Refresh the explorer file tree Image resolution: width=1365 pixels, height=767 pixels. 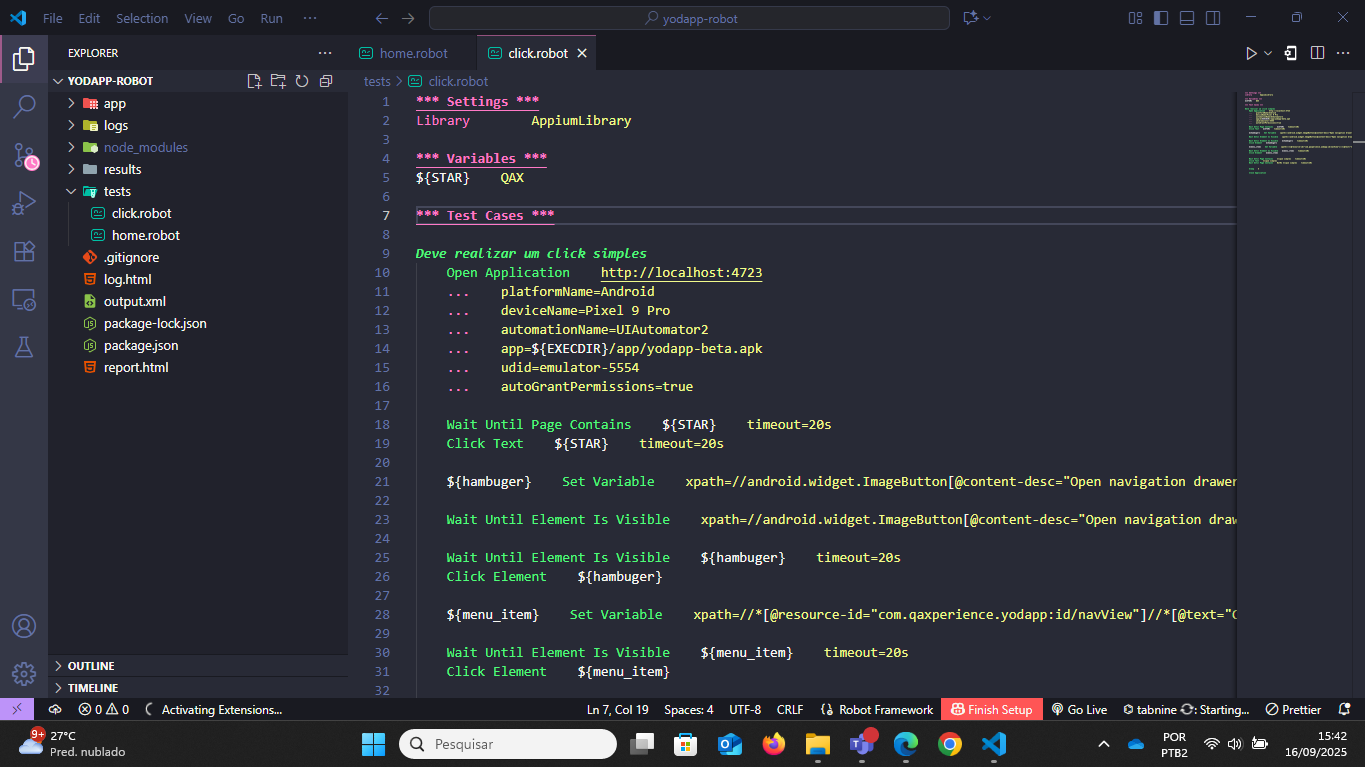point(302,81)
